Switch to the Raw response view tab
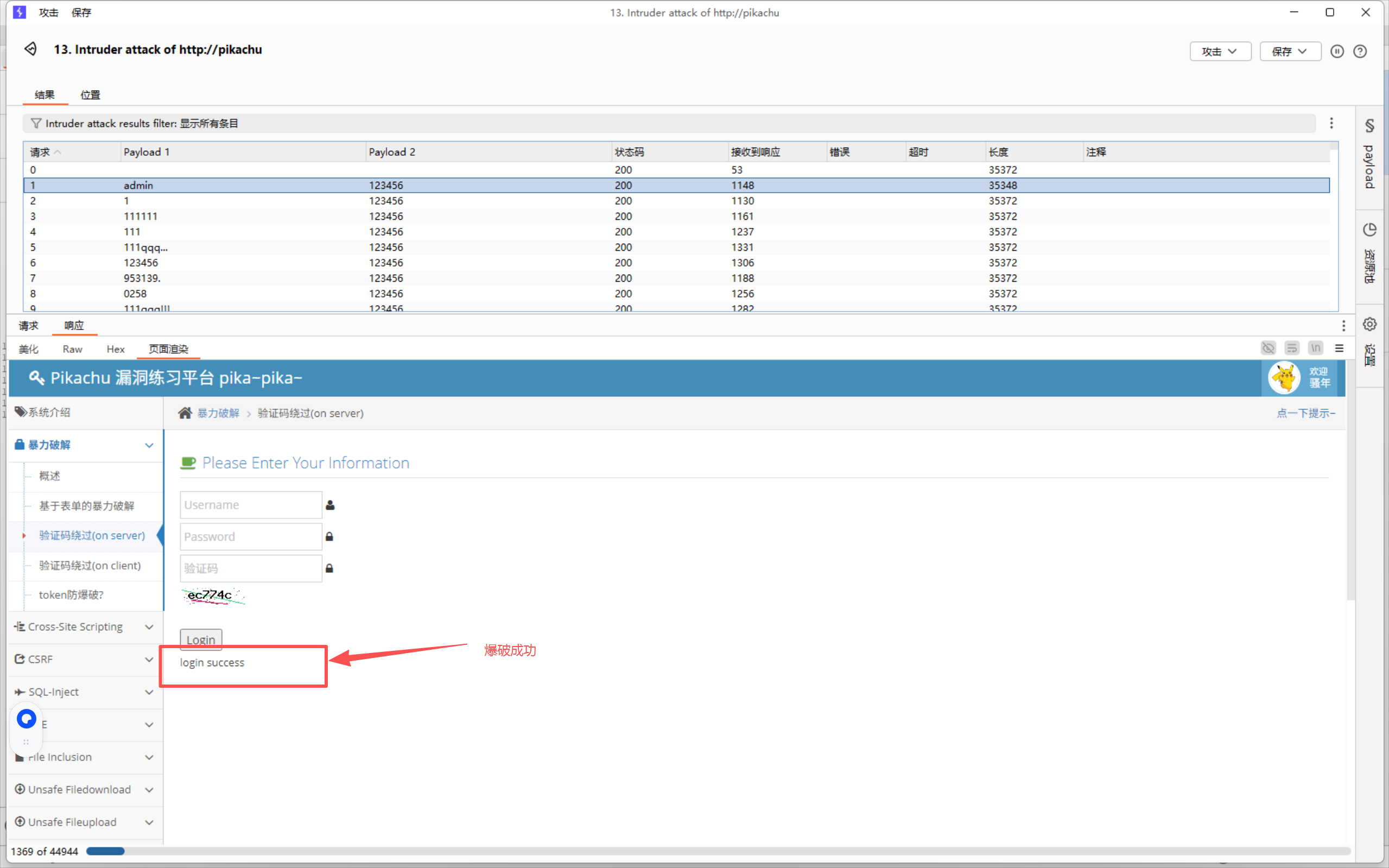Screen dimensions: 1389x868 coord(72,349)
